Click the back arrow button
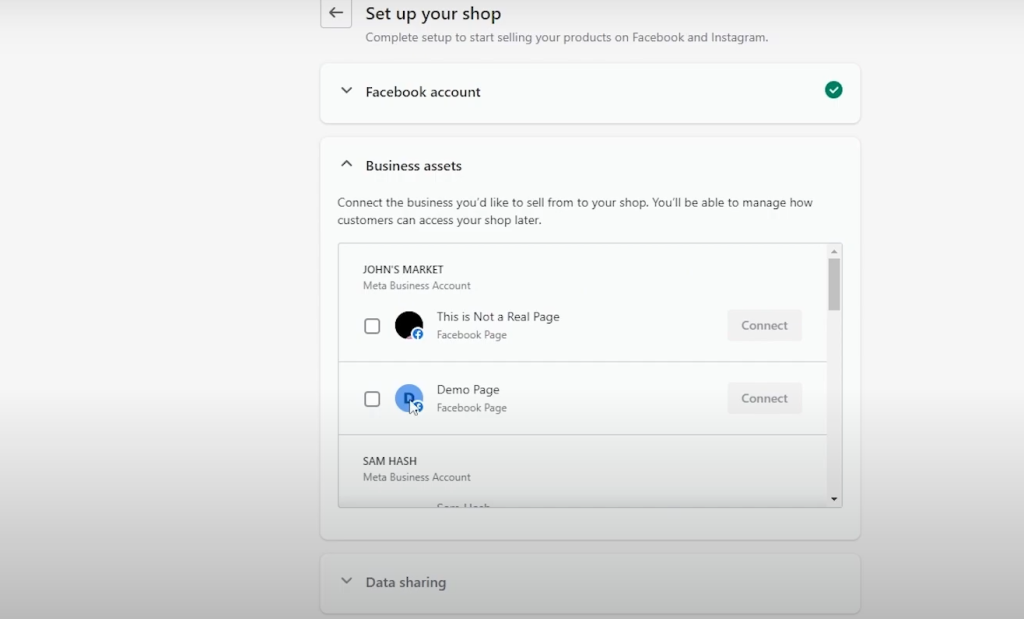This screenshot has height=619, width=1024. click(336, 14)
